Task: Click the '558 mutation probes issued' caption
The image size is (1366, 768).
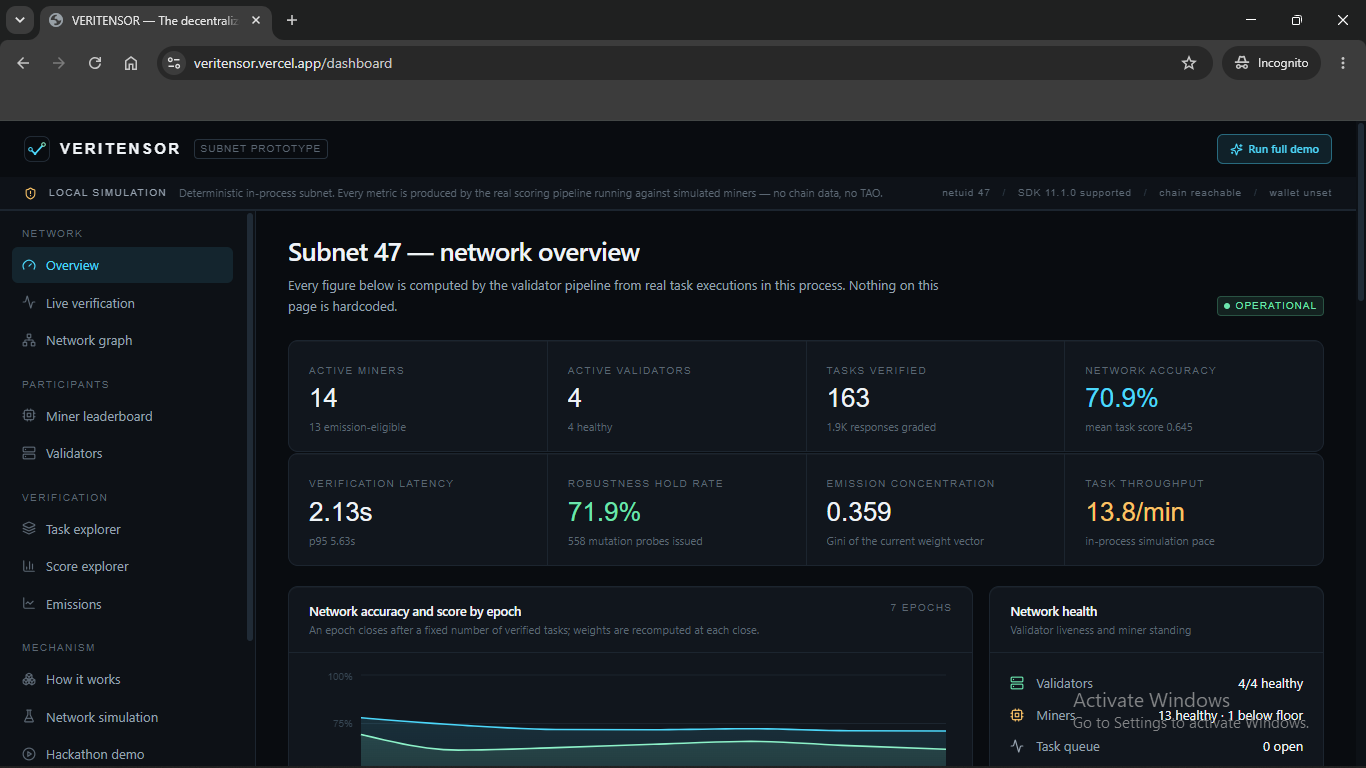Action: (634, 541)
